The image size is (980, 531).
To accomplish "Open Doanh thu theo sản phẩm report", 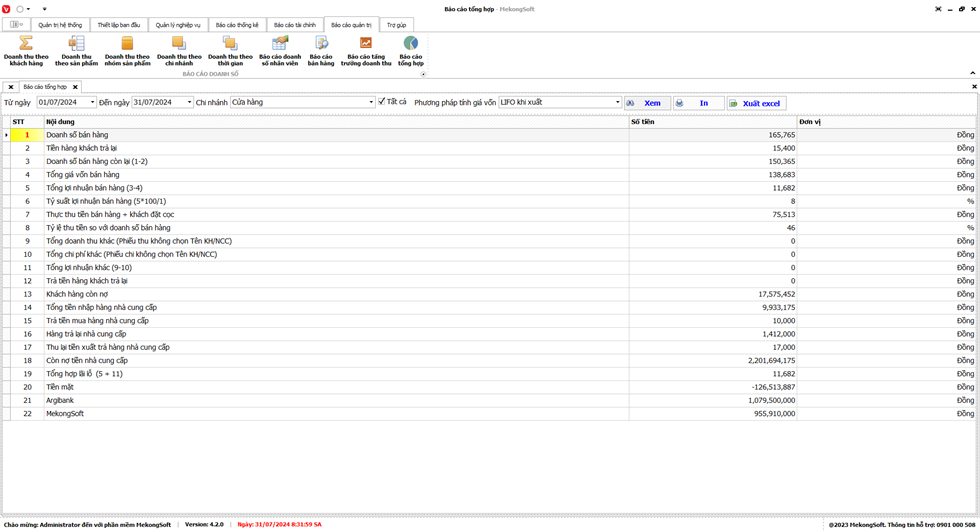I will 76,51.
